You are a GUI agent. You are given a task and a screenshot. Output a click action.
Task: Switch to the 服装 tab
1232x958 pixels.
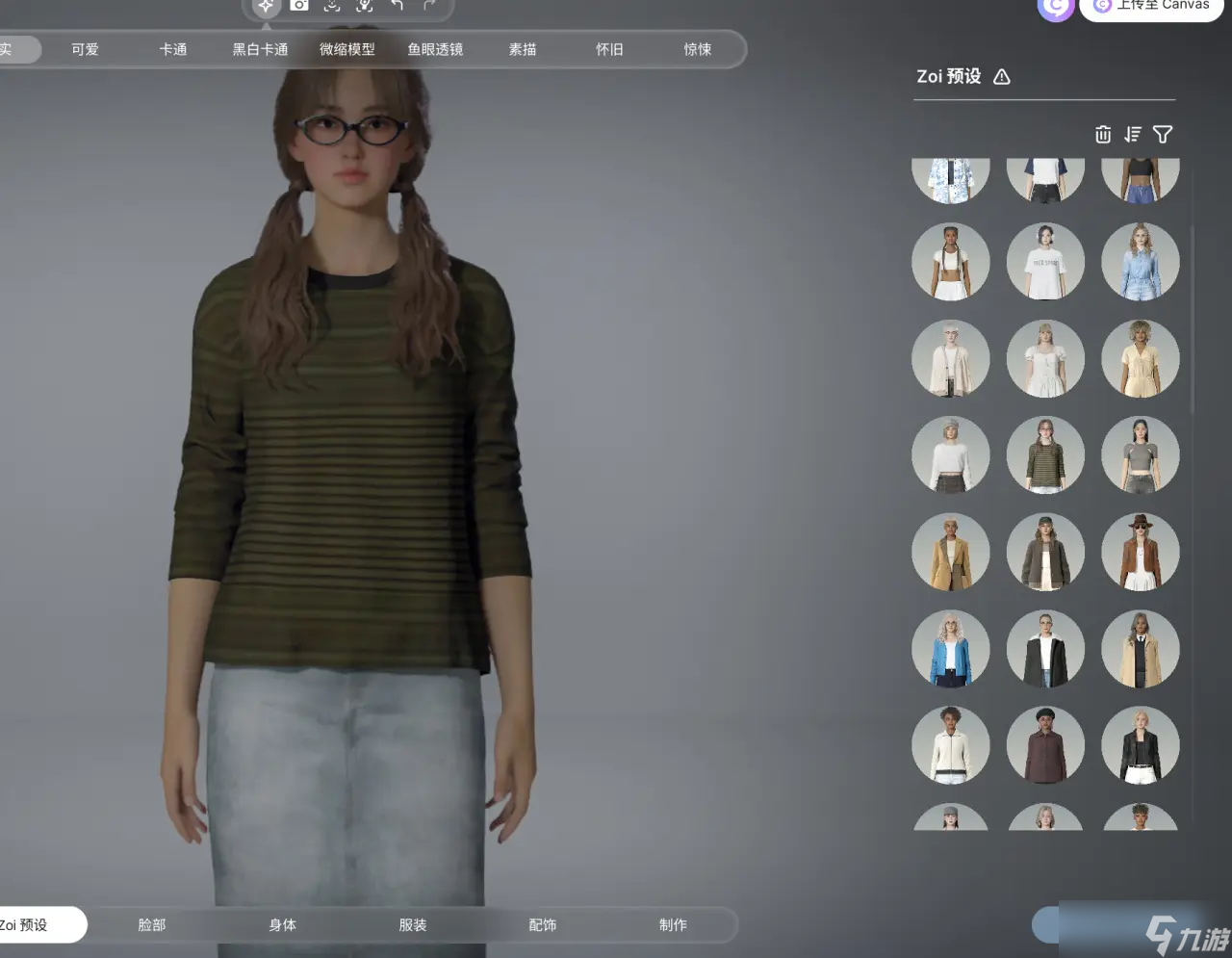point(413,924)
